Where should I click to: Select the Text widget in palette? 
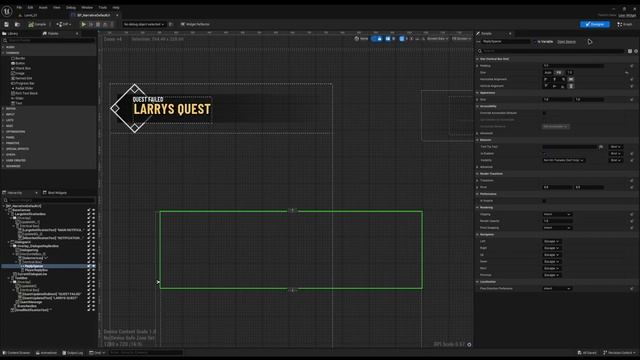coord(17,103)
